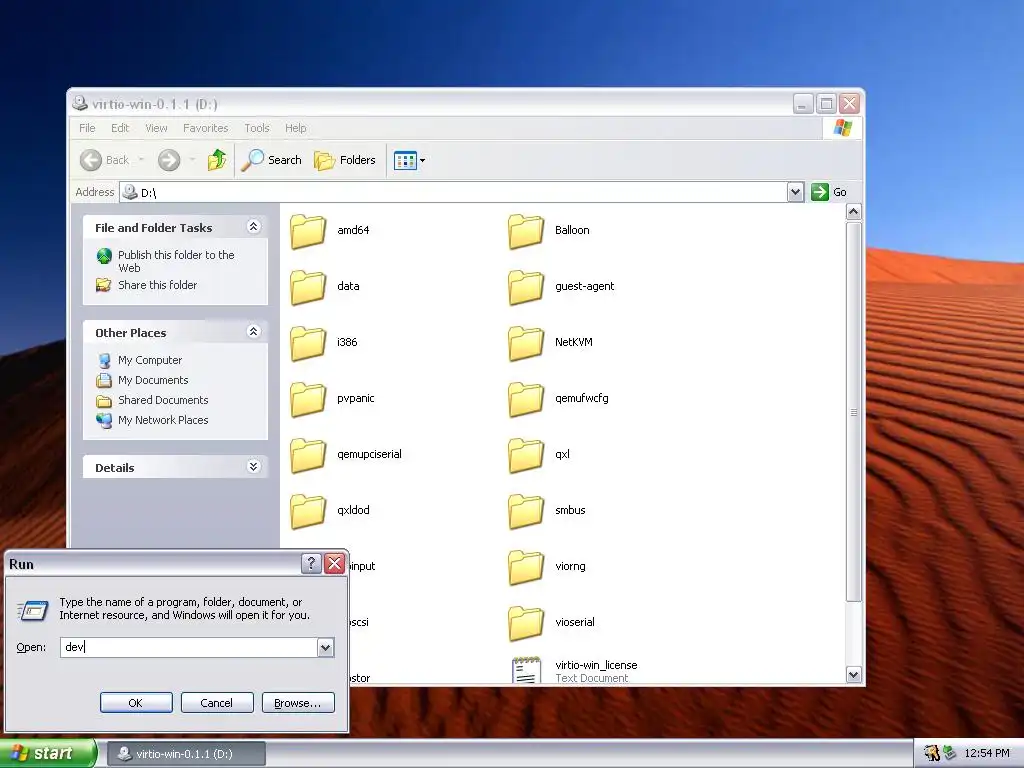Viewport: 1024px width, 768px height.
Task: Click the green Go arrow button
Action: tap(820, 192)
